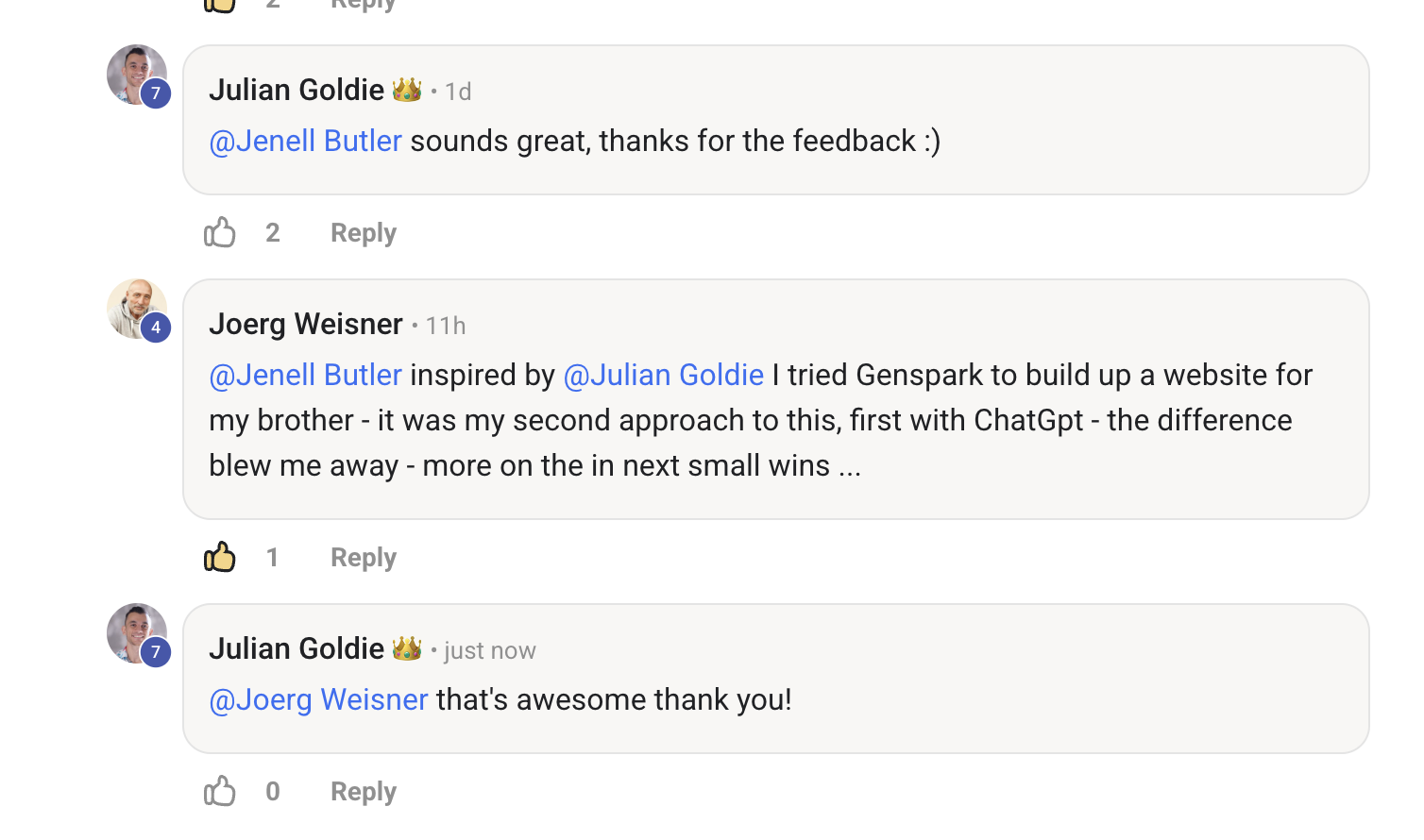Open @Joerg Weisner mention in last comment
Screen dimensions: 1424x840
pos(318,699)
